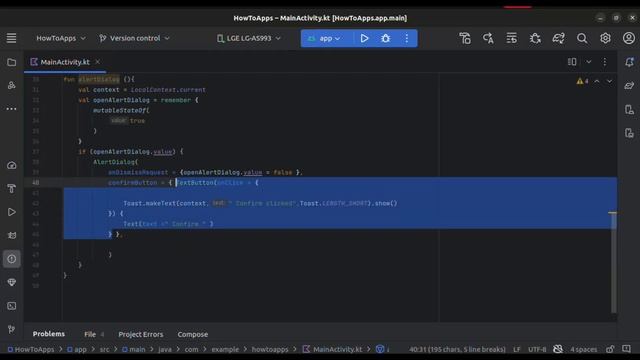640x360 pixels.
Task: Open the Search Everywhere magnifier
Action: [x=582, y=38]
